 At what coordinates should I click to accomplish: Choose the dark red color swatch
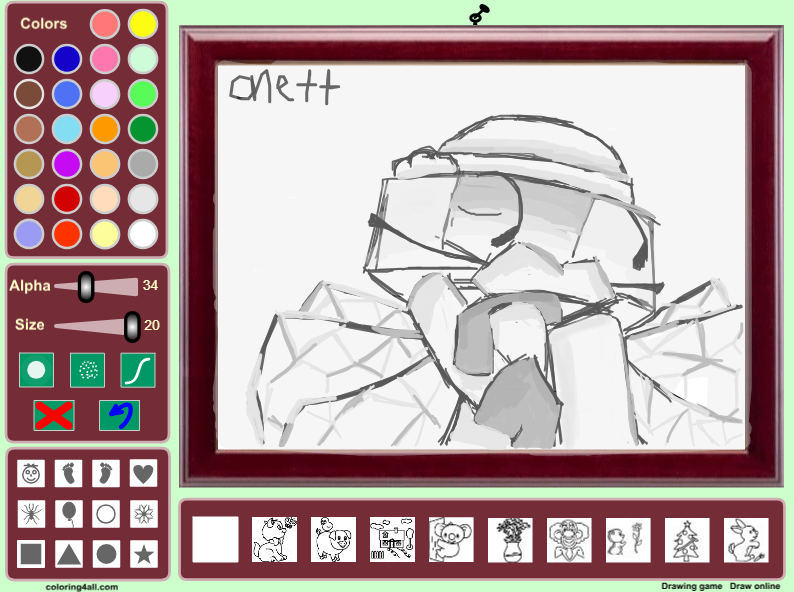pos(67,199)
